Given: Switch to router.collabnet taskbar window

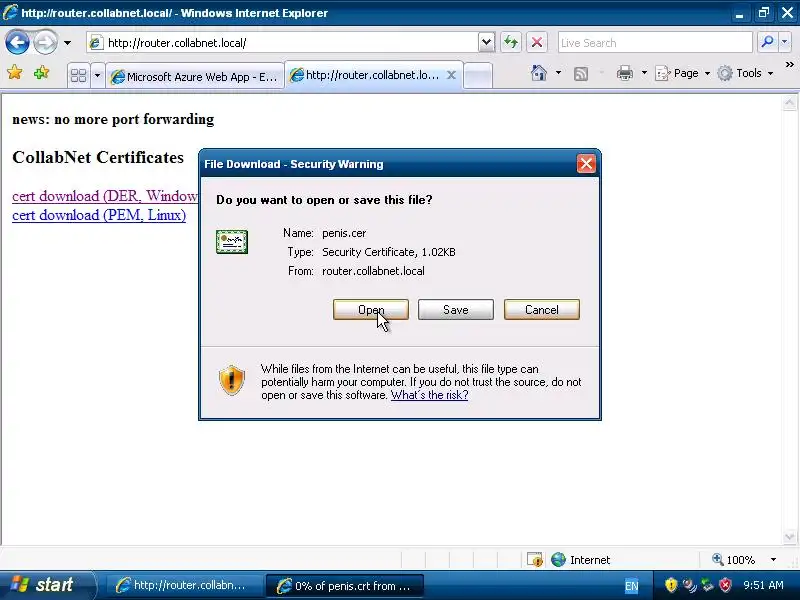Looking at the screenshot, I should coord(183,585).
